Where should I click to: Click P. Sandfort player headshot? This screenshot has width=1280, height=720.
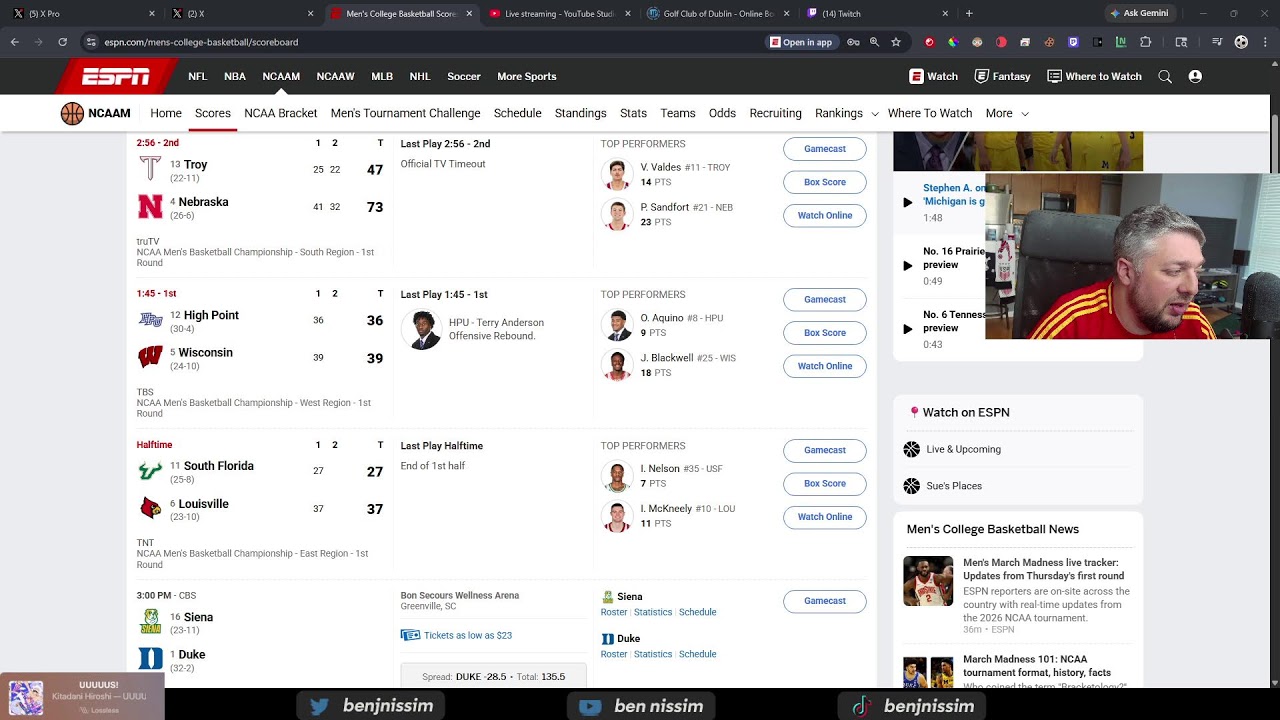pos(617,215)
